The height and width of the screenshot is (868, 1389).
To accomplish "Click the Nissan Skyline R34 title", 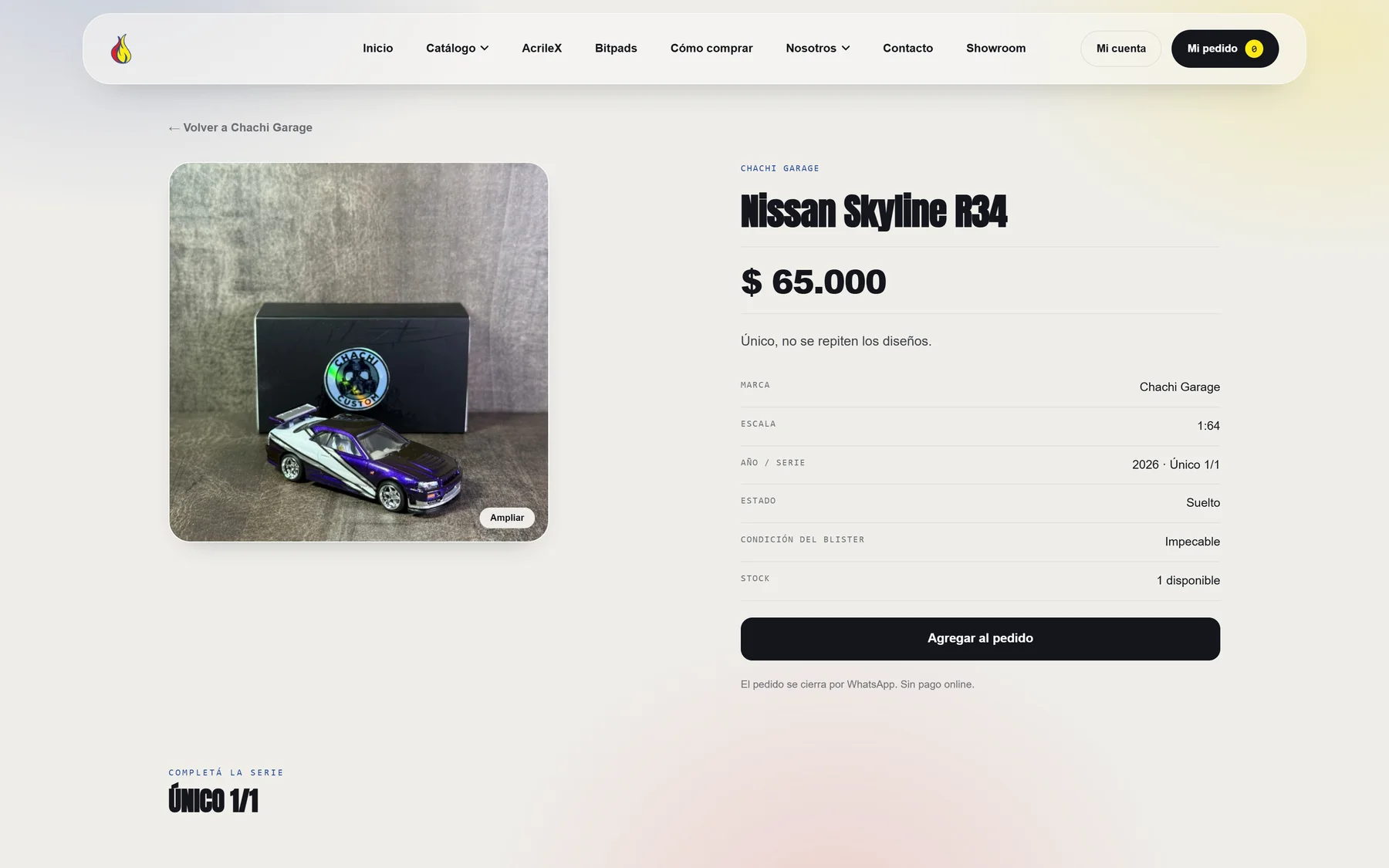I will point(874,211).
